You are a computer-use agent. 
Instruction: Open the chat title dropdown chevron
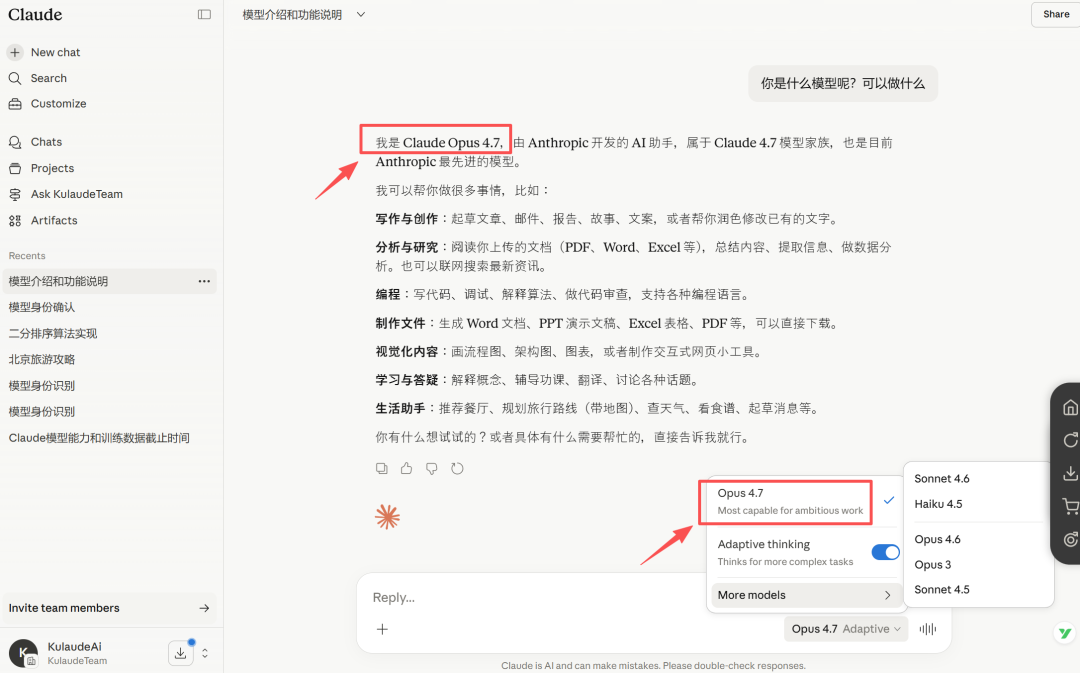[x=361, y=14]
